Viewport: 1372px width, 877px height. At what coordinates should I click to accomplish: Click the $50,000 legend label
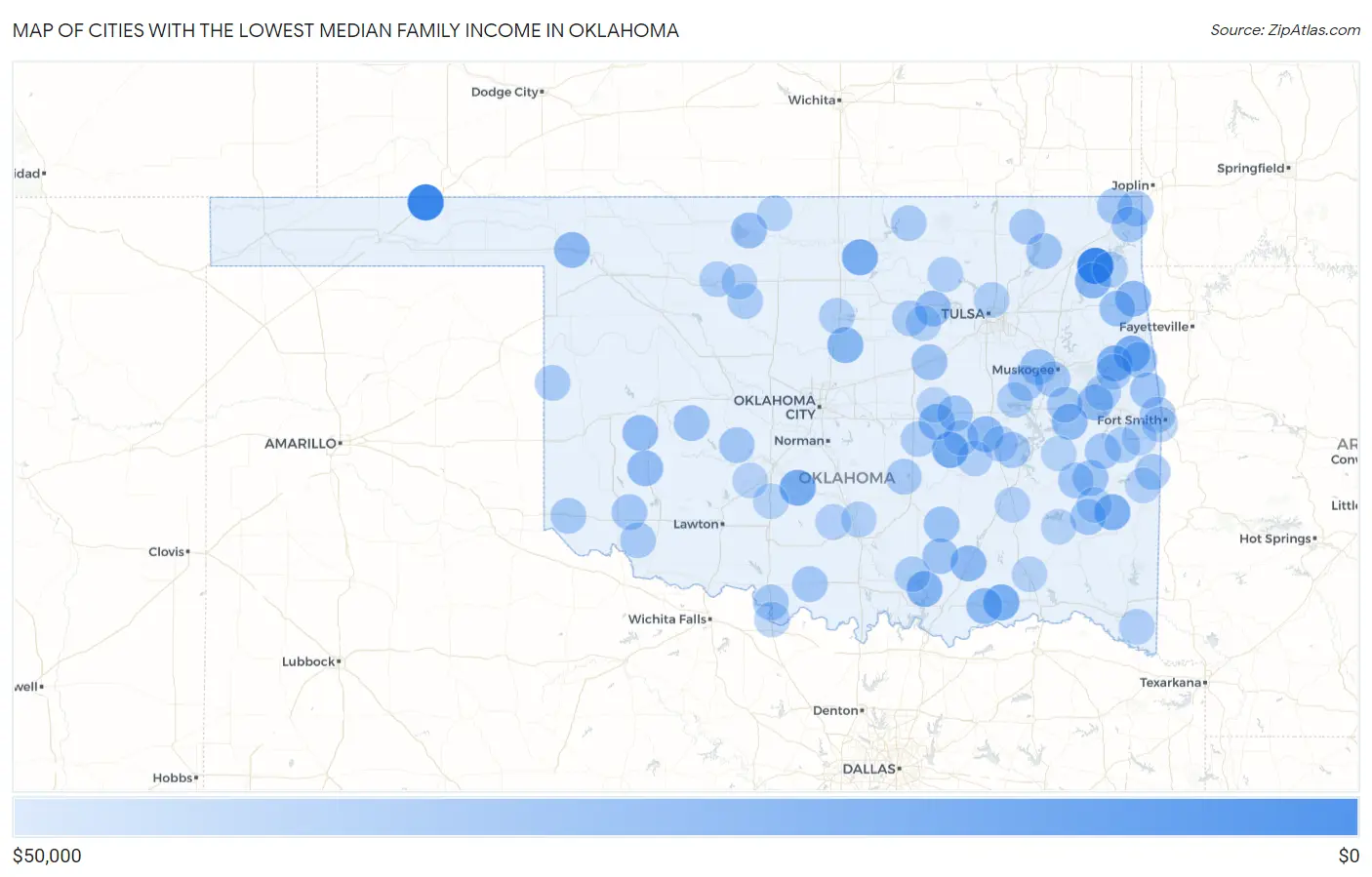click(x=47, y=856)
